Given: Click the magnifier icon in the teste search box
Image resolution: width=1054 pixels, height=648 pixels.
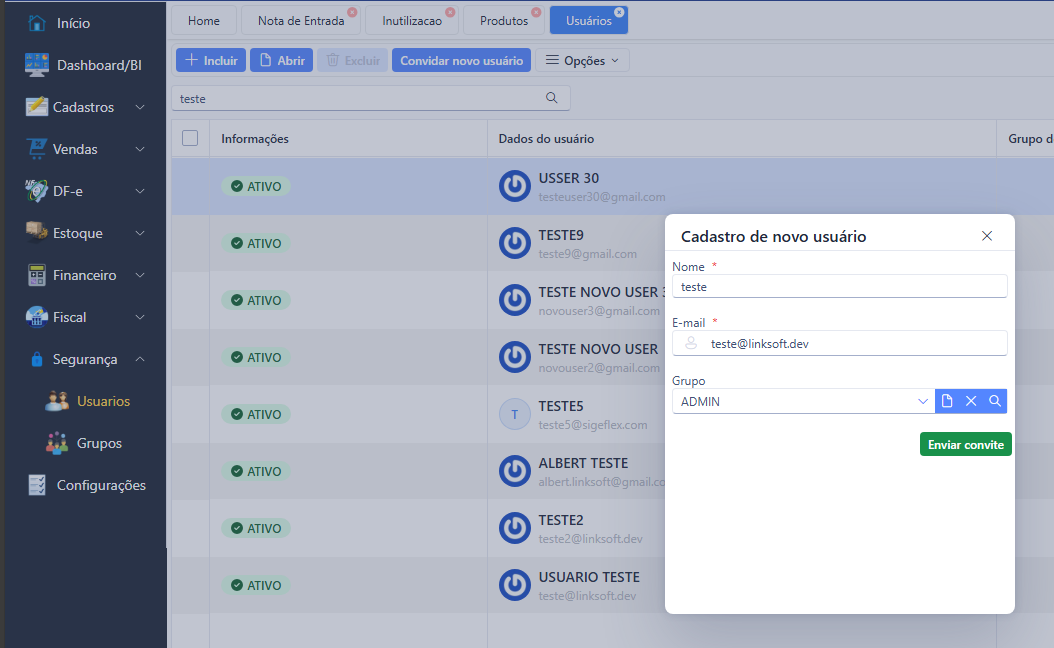Looking at the screenshot, I should point(551,98).
